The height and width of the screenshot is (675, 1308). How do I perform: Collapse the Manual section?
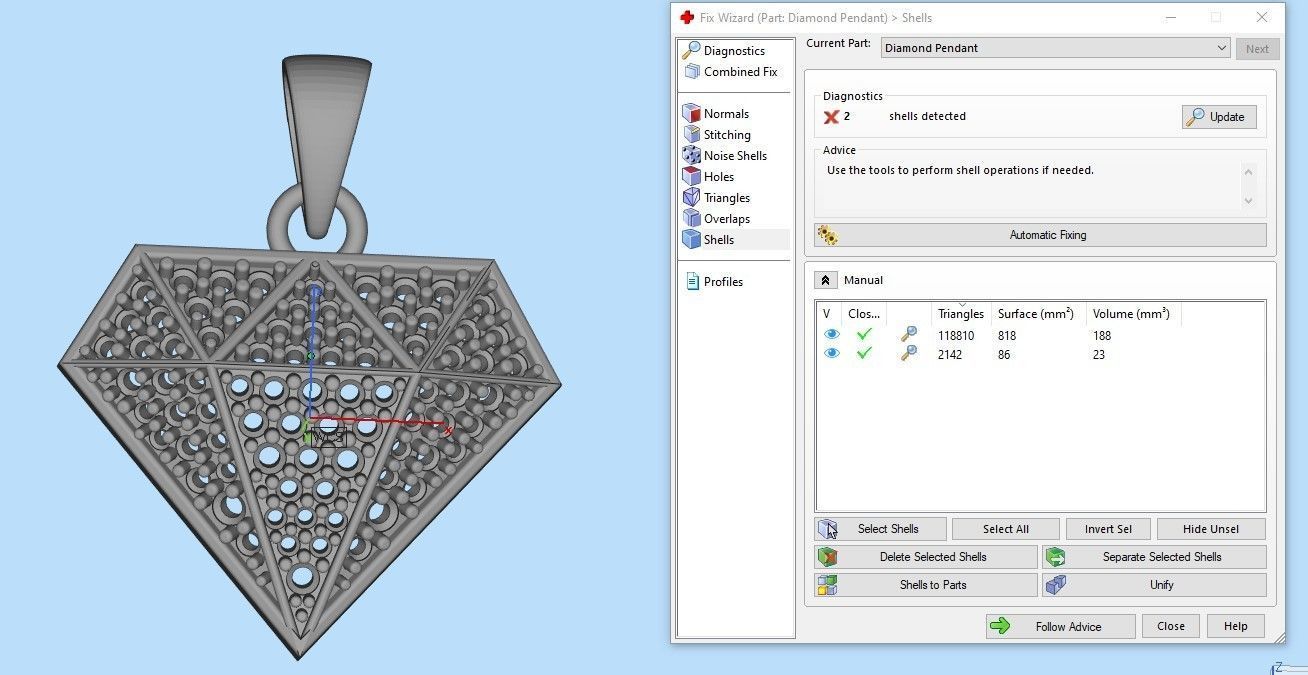(x=825, y=281)
